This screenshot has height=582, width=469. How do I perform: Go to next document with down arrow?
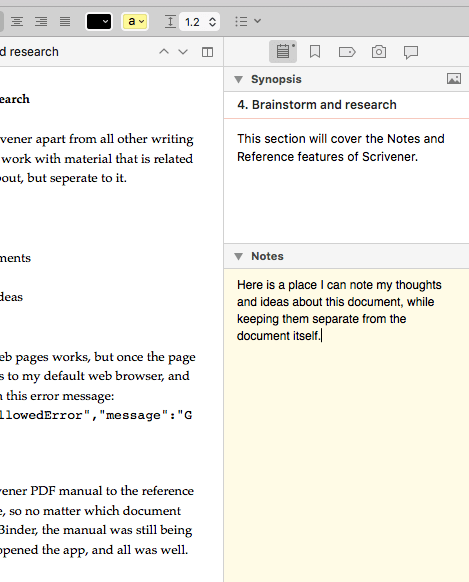coord(183,52)
